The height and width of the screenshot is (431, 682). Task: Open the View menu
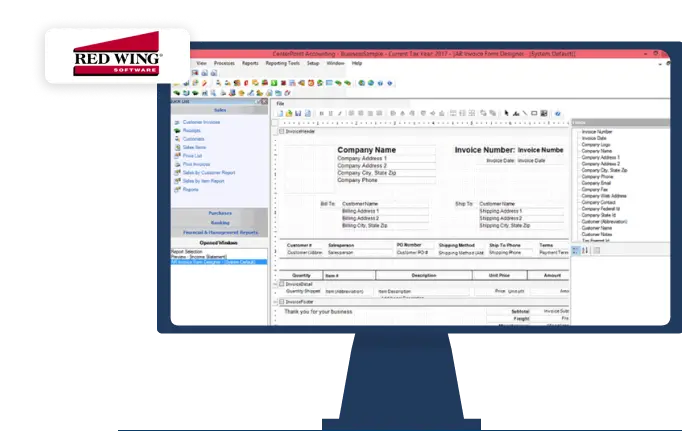201,63
